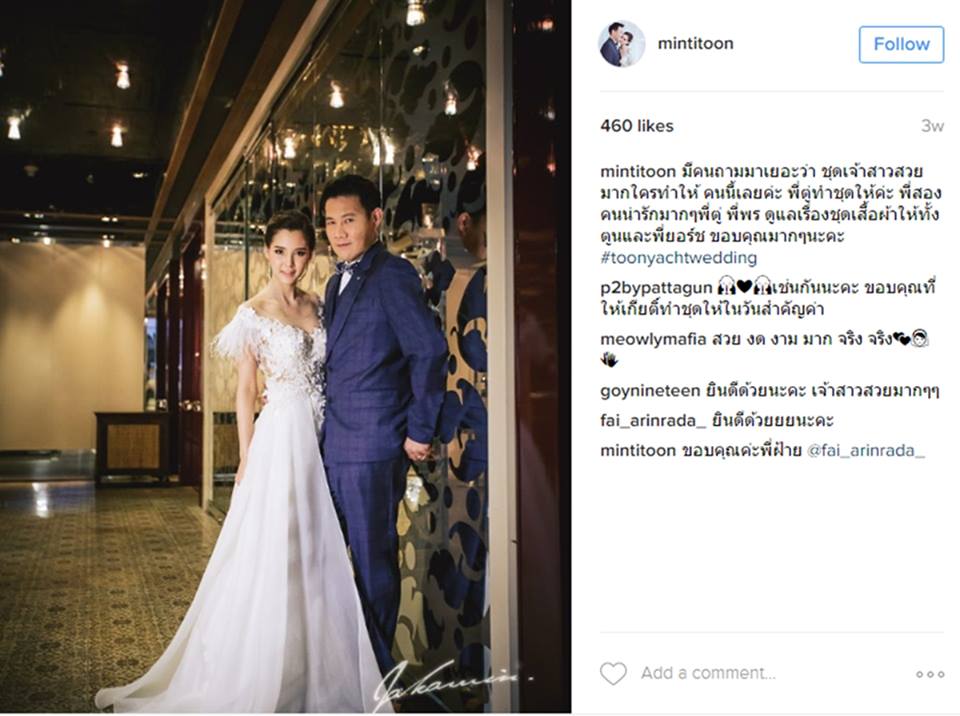Visit goynineteen commenter profile
The image size is (960, 716).
pos(650,391)
